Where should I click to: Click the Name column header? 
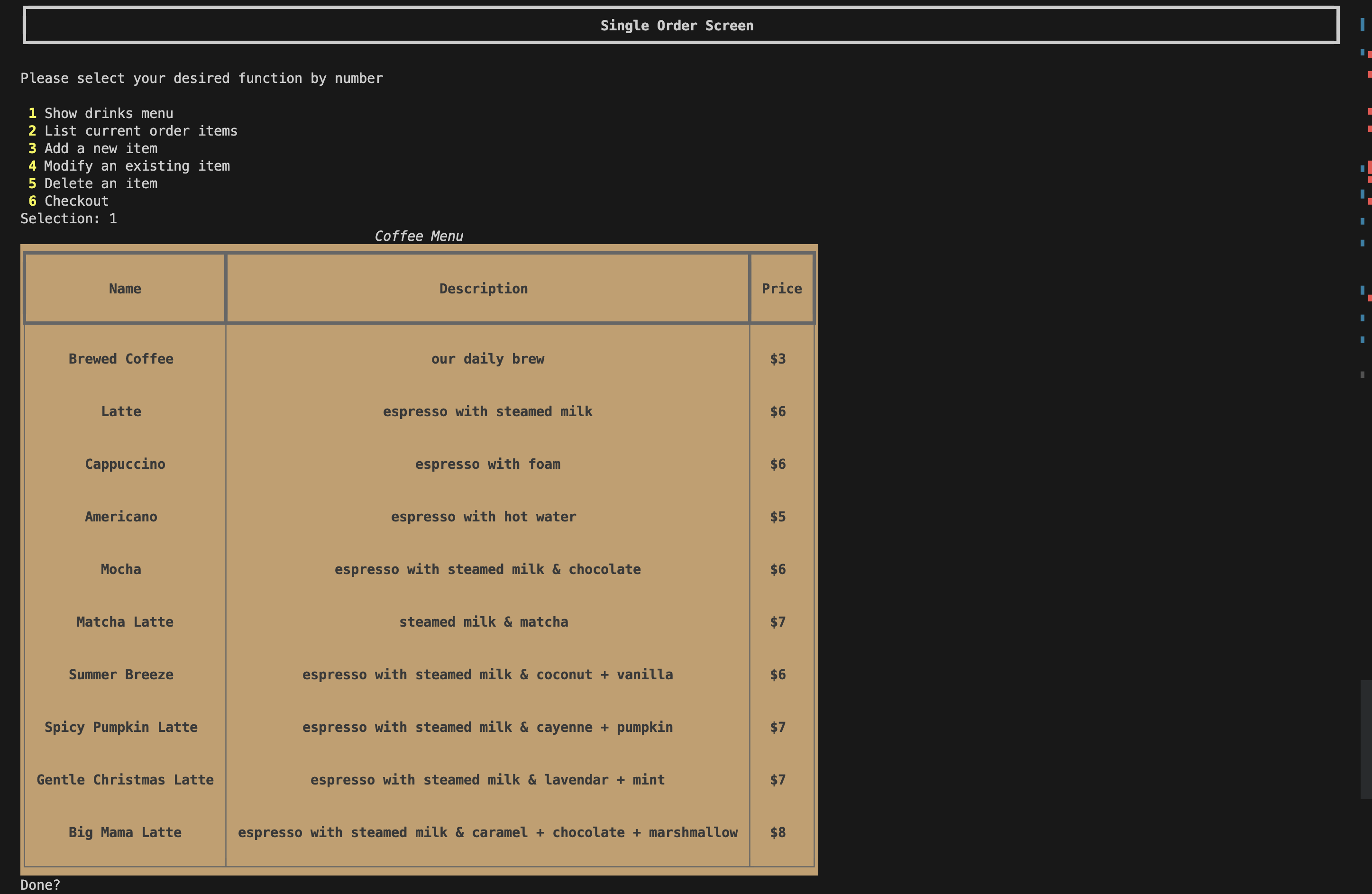pos(125,289)
